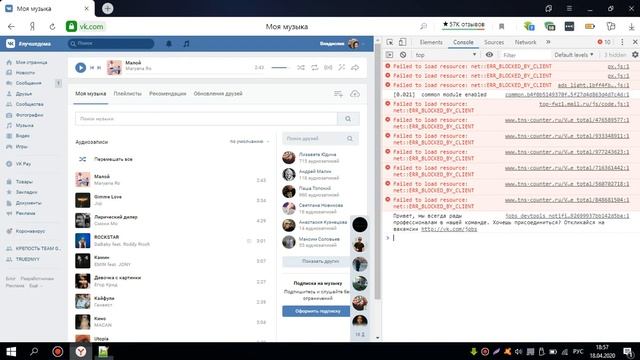The height and width of the screenshot is (360, 640).
Task: Toggle the live expression eye icon
Action: pos(489,55)
